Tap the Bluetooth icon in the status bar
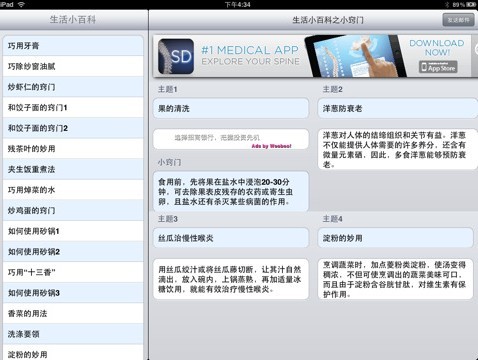478x360 pixels. (x=447, y=5)
